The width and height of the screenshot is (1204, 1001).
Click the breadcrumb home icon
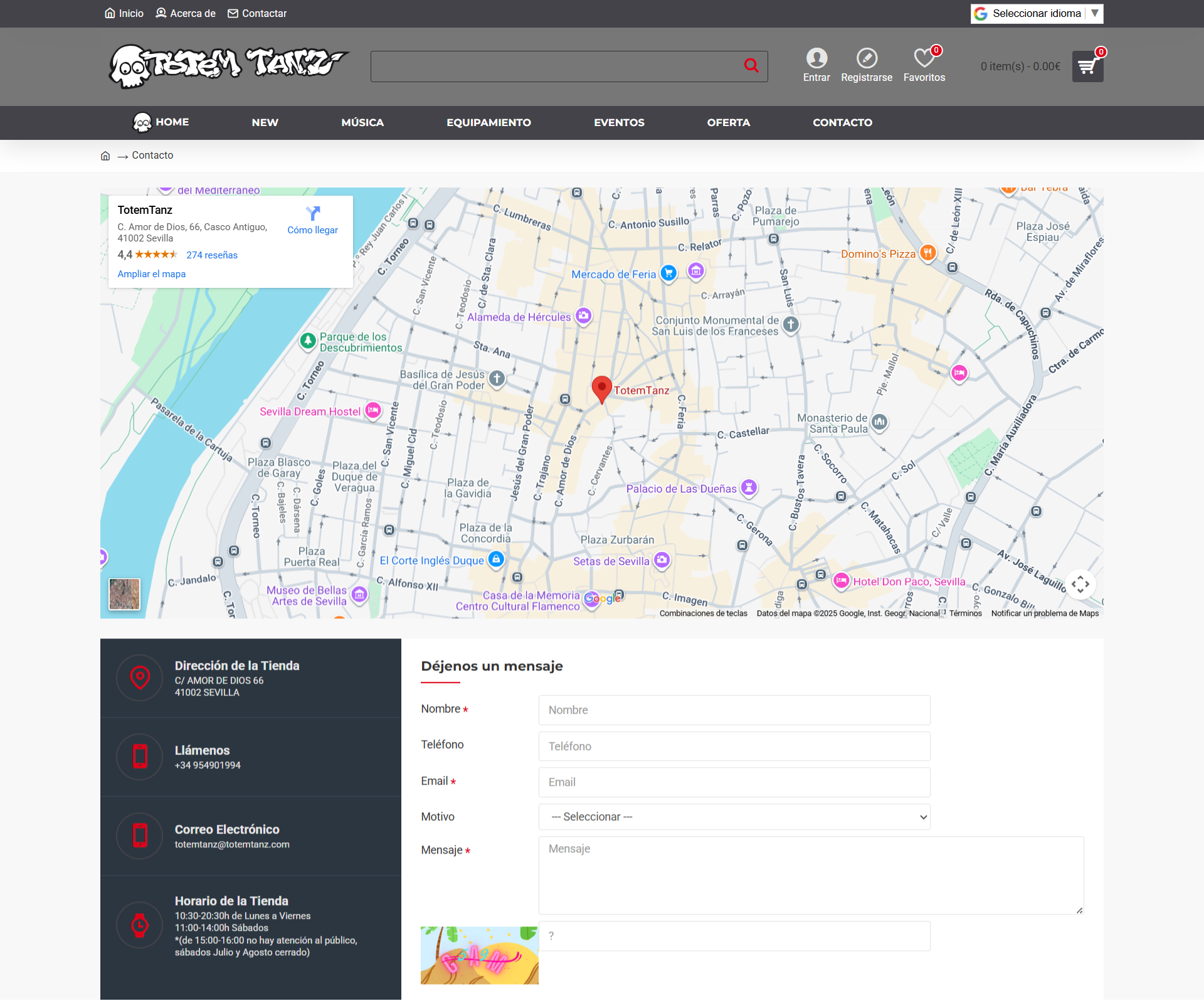tap(105, 156)
